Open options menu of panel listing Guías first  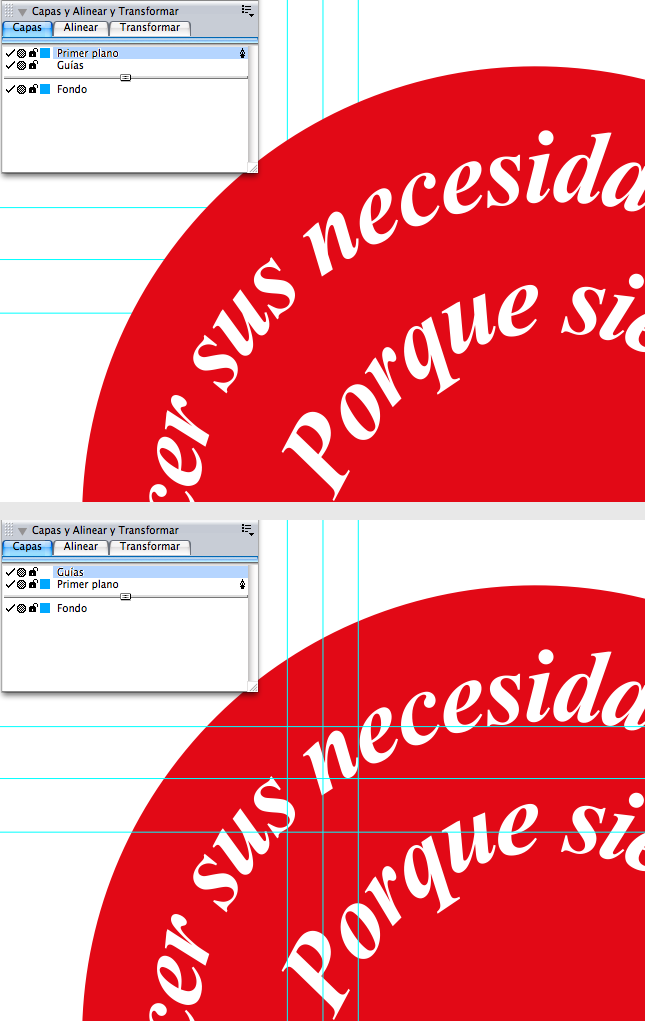[x=247, y=529]
